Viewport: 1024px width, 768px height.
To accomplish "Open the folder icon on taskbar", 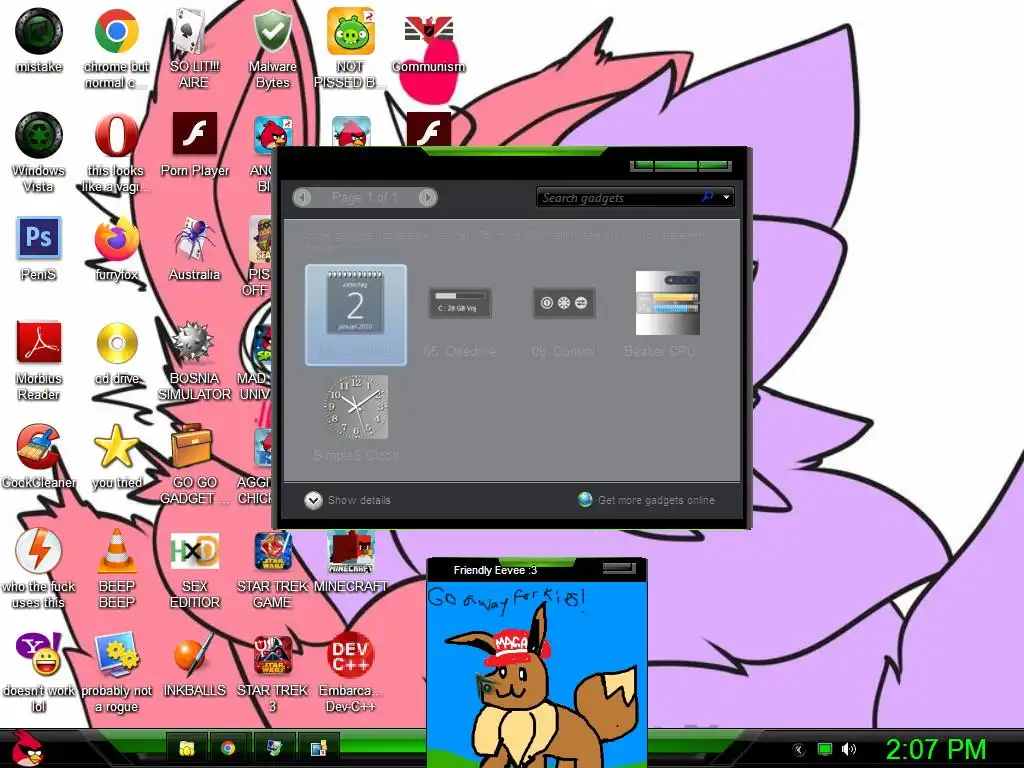I will 187,748.
